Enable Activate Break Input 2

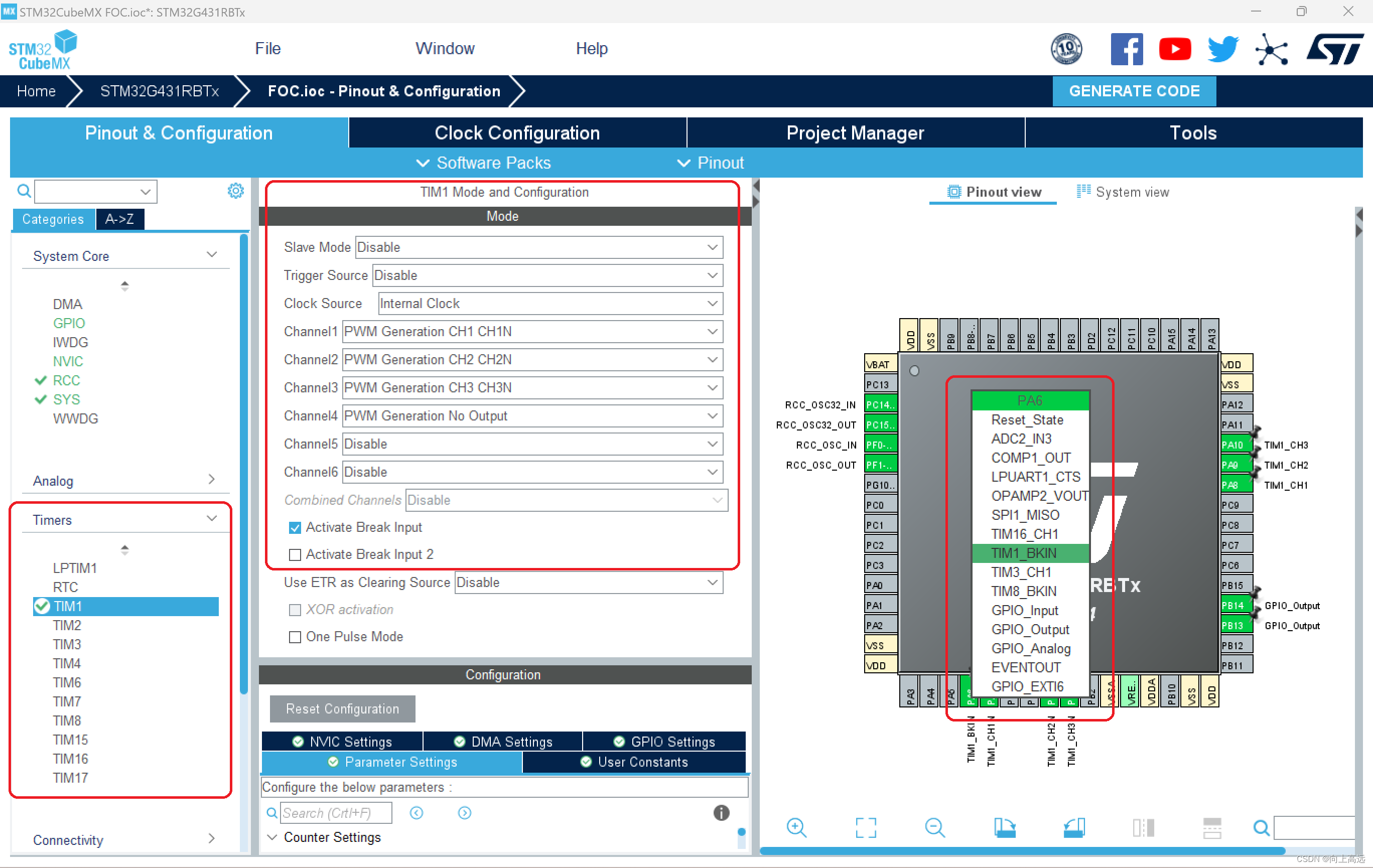pos(295,554)
